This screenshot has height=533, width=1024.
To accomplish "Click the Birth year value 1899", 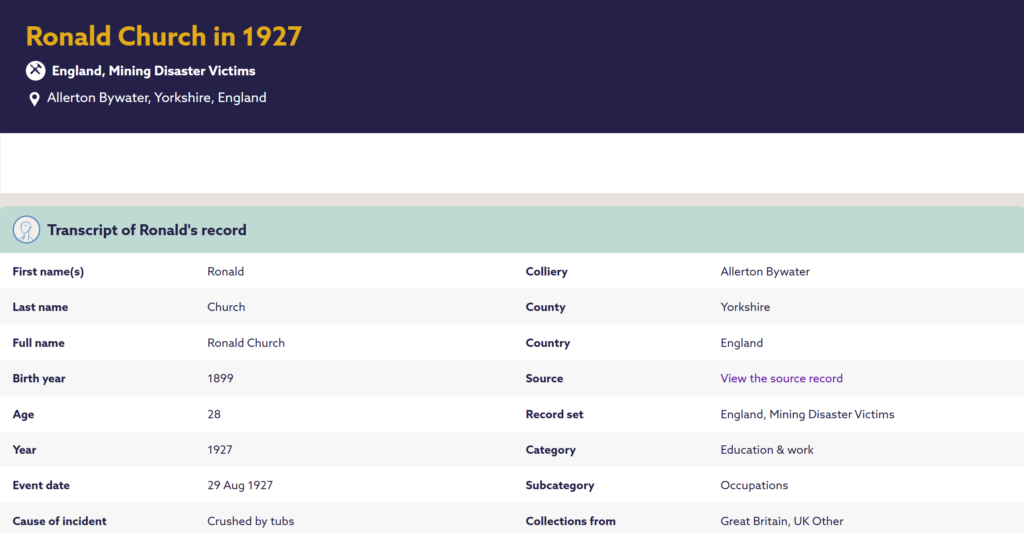I will (x=220, y=378).
